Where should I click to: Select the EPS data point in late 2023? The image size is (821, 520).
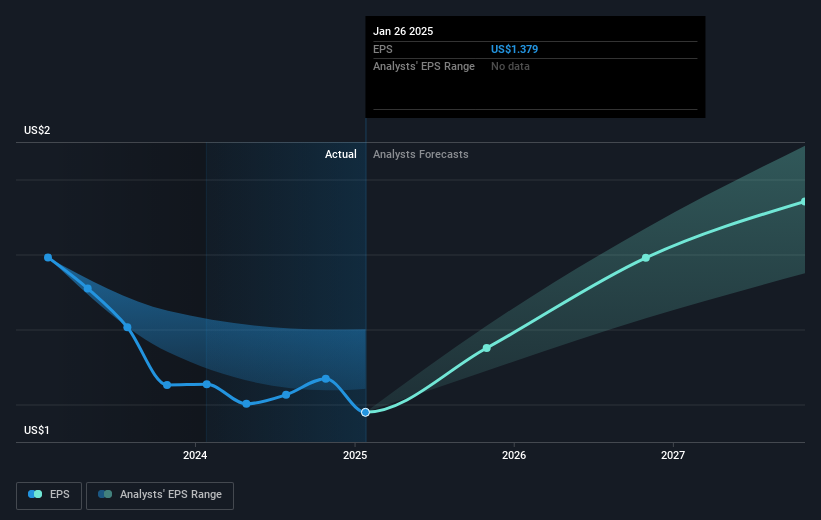[x=167, y=385]
